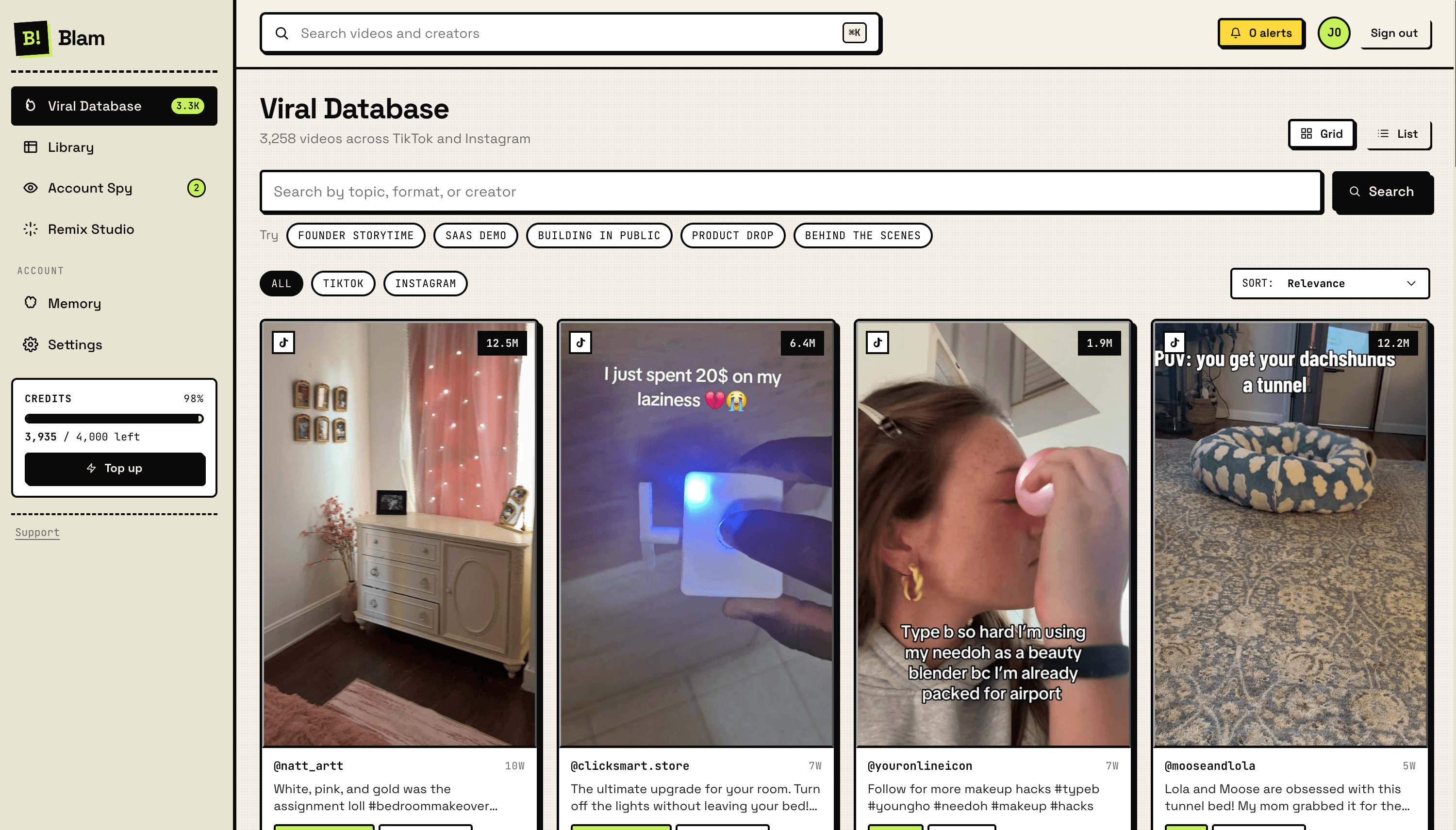This screenshot has width=1456, height=830.
Task: Open the Sort Relevance dropdown
Action: [1329, 283]
